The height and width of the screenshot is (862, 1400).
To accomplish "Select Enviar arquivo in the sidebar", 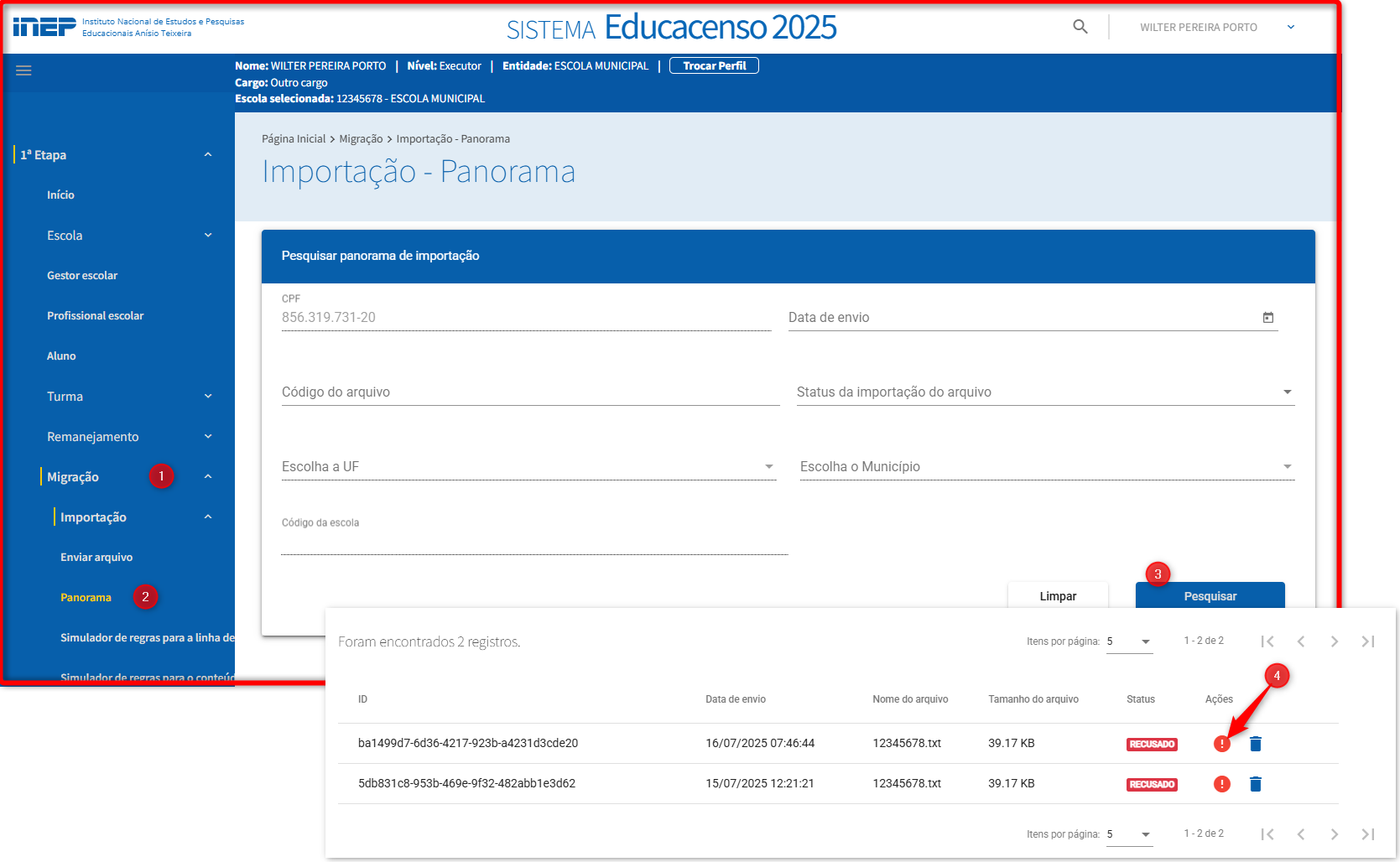I will [96, 558].
